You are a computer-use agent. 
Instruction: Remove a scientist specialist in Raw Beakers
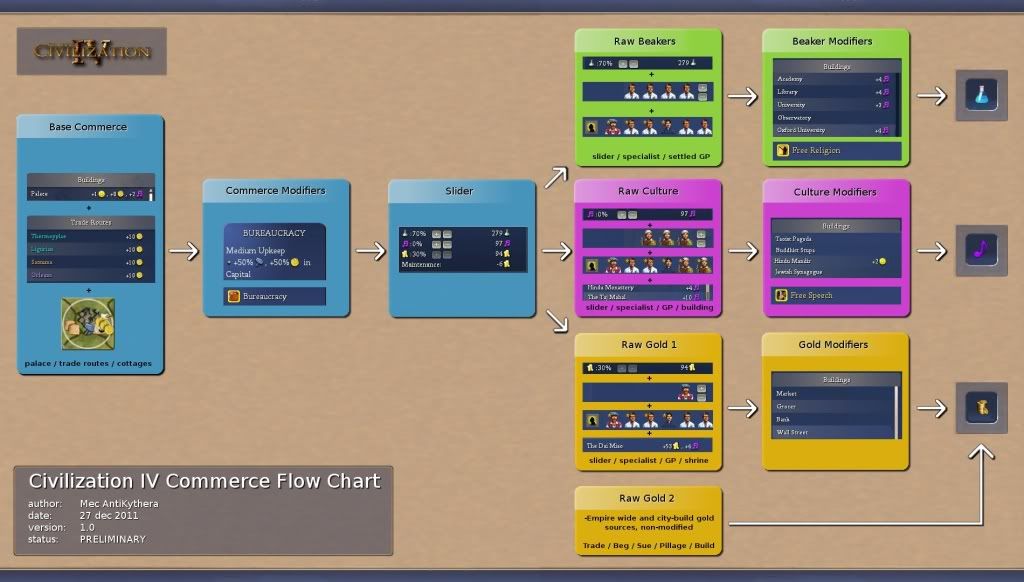tap(703, 97)
